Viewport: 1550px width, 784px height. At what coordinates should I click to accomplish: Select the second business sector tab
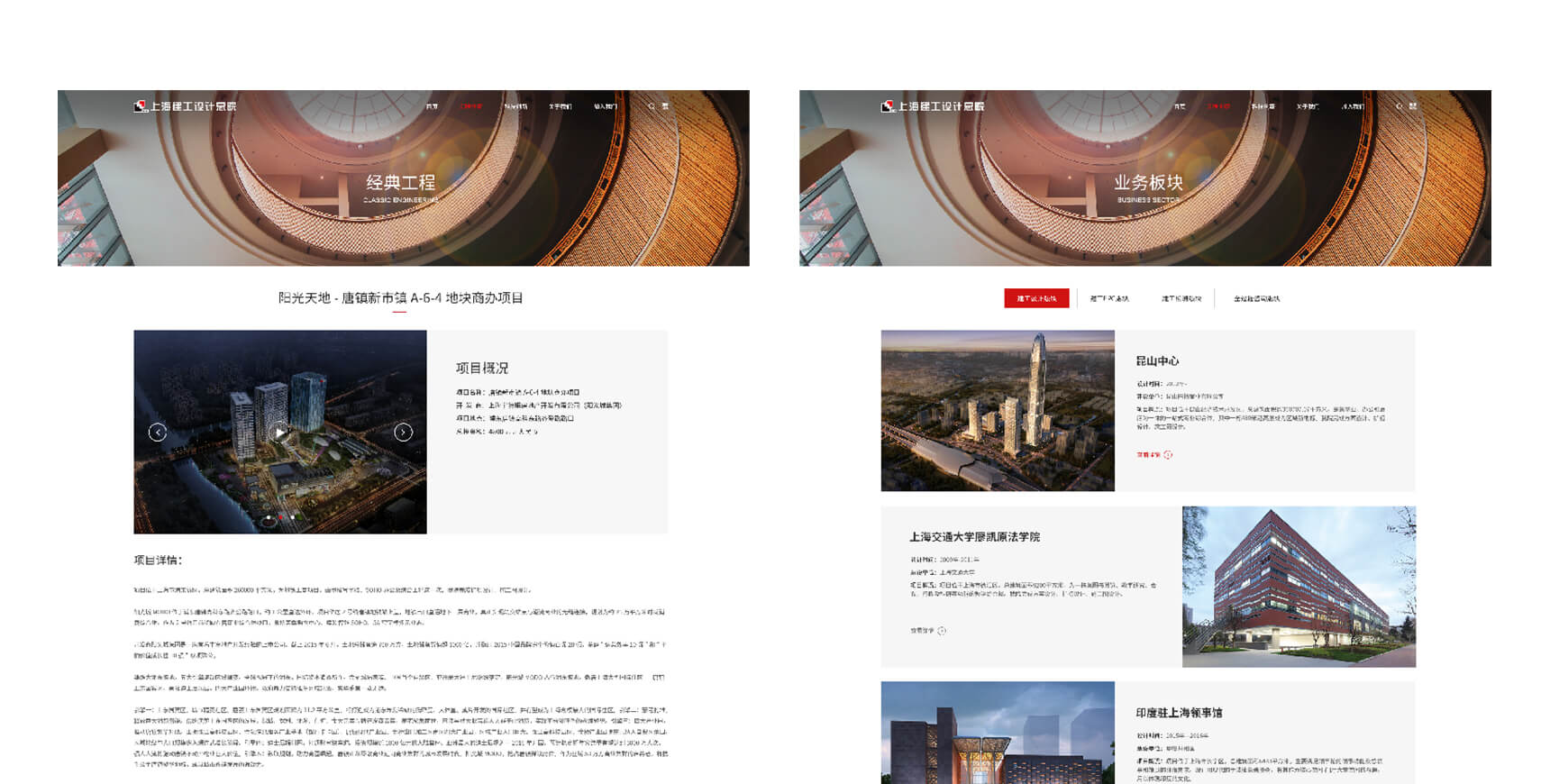[1109, 298]
